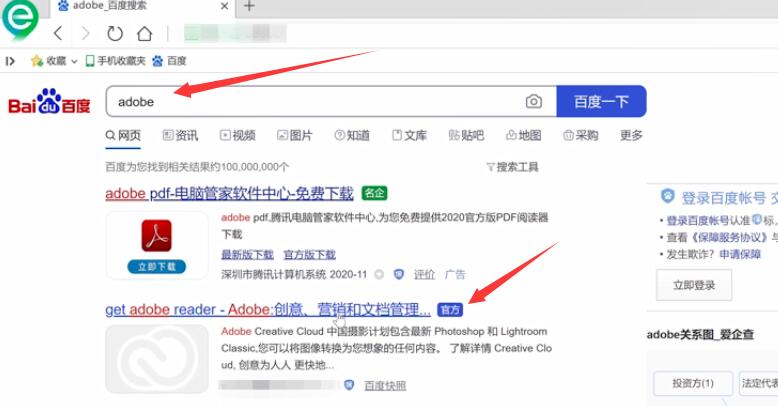
Task: Switch to the 文库 tab
Action: coord(409,135)
